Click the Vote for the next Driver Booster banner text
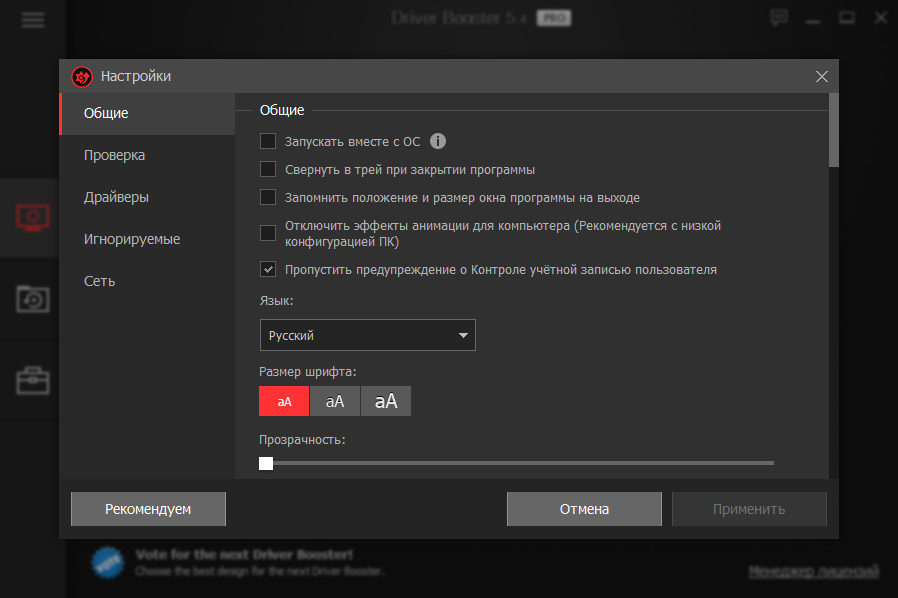Image resolution: width=898 pixels, height=598 pixels. [245, 554]
